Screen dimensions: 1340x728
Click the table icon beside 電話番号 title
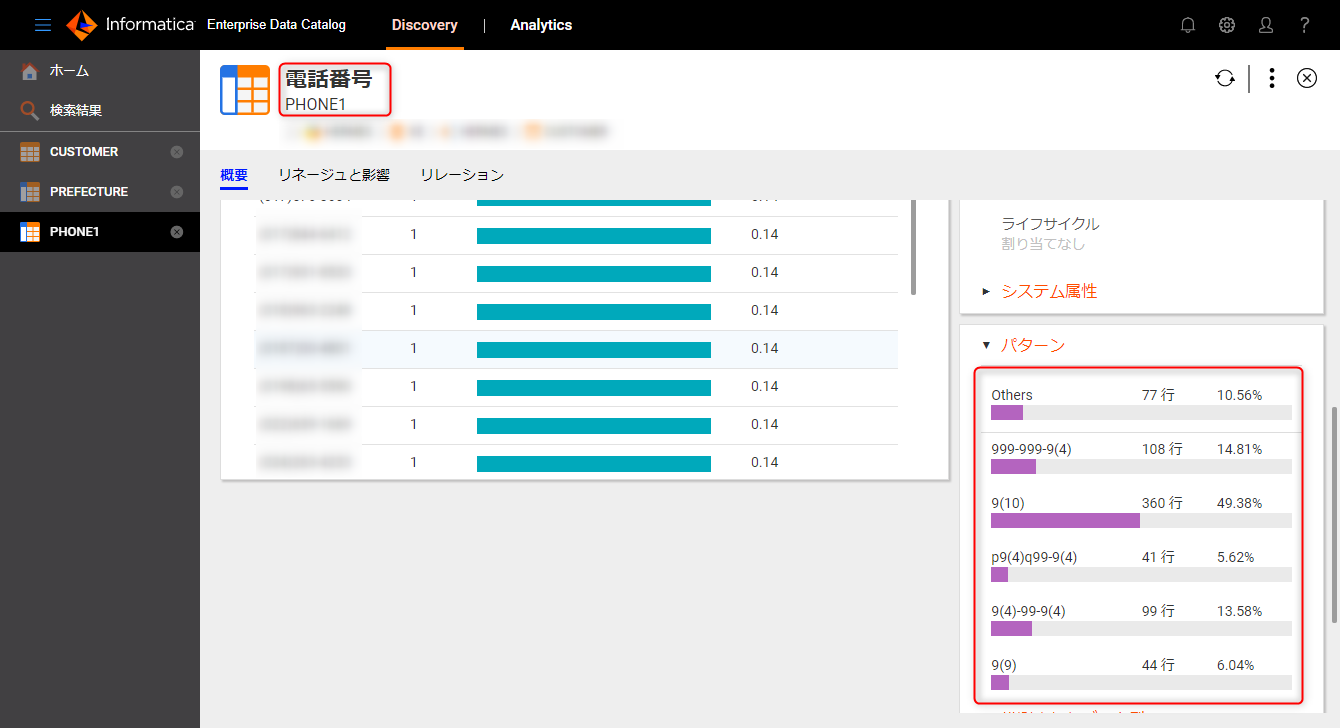(244, 89)
